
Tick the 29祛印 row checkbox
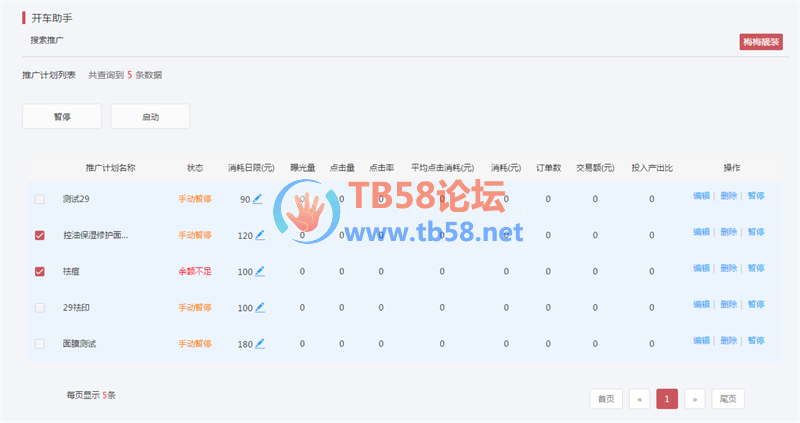40,307
